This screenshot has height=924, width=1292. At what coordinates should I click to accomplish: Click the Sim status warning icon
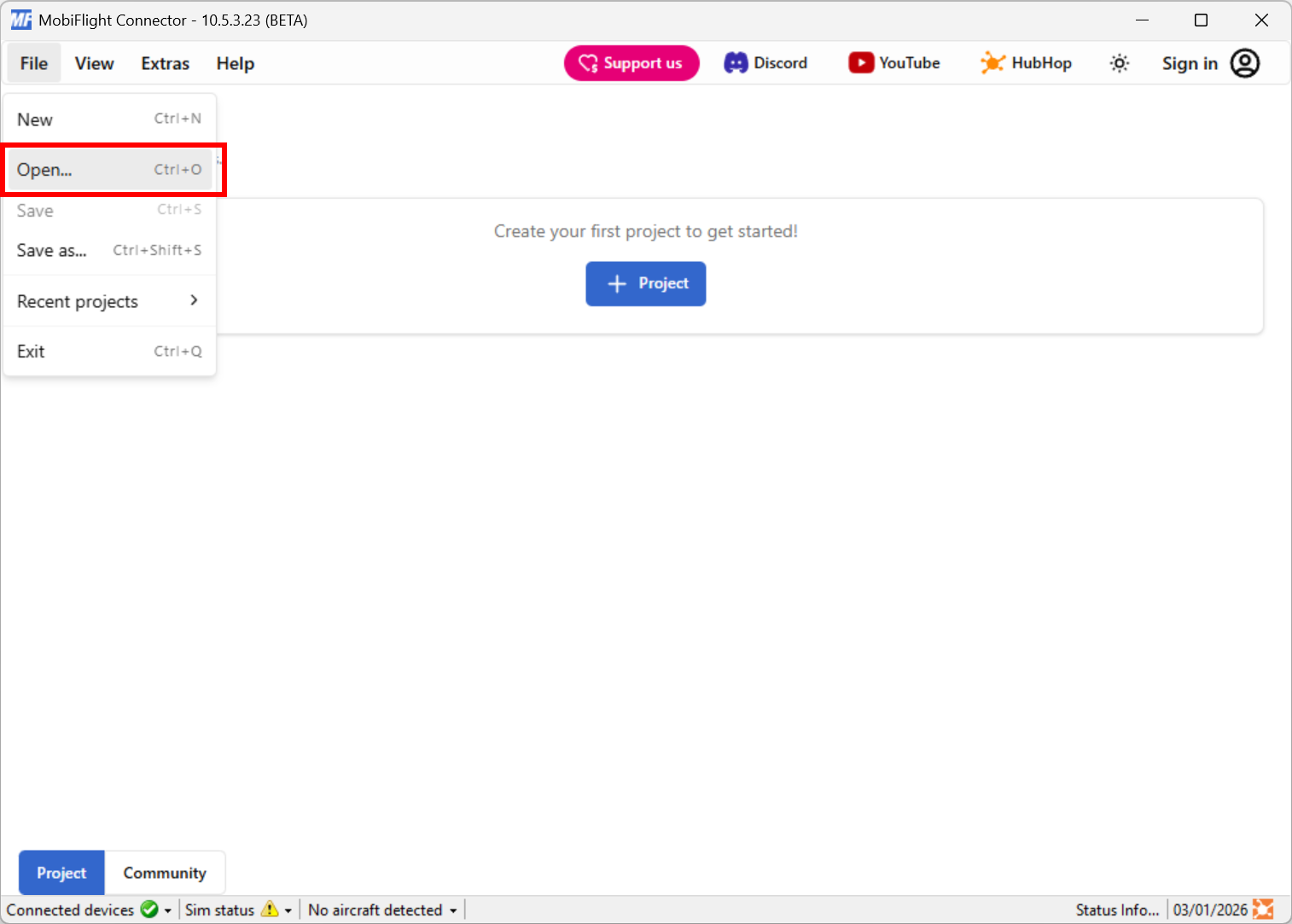pos(270,909)
